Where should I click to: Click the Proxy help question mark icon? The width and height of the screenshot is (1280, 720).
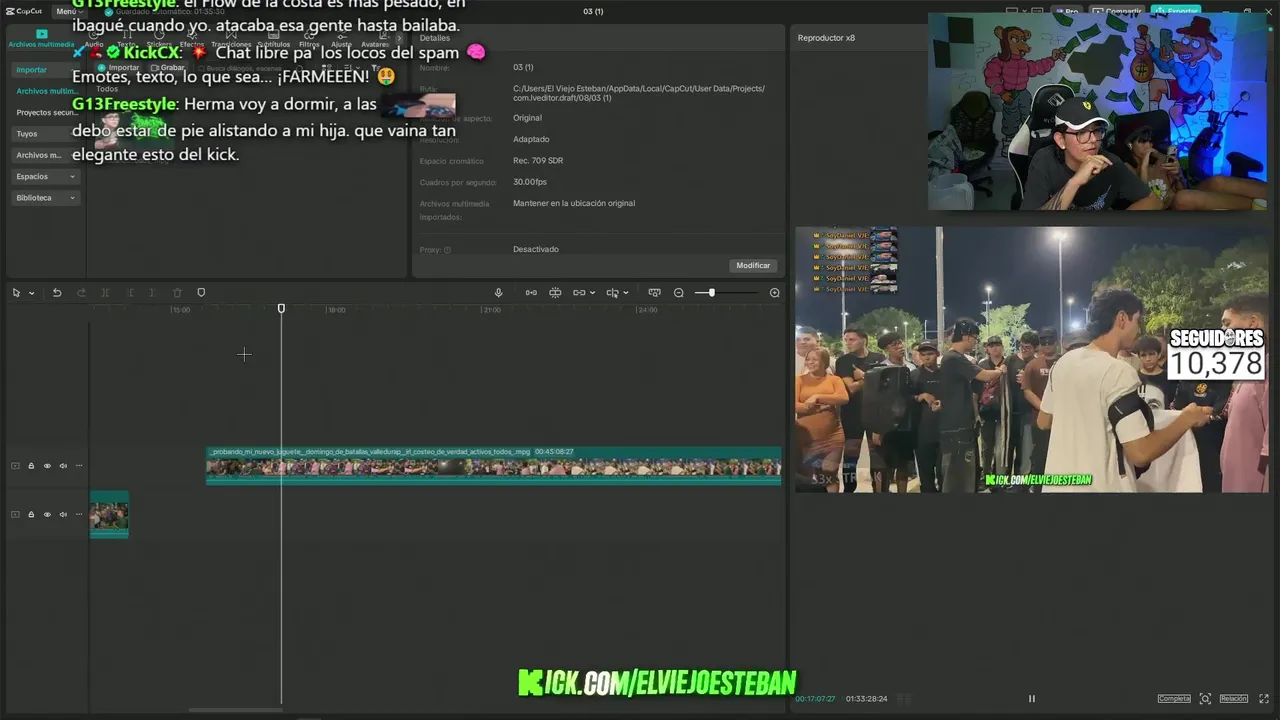(x=447, y=250)
